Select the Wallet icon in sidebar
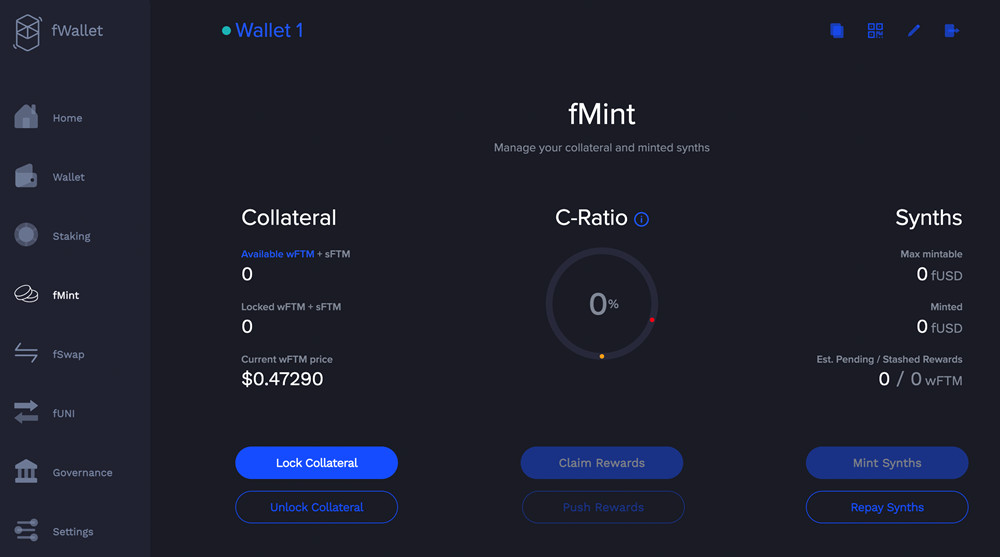This screenshot has height=557, width=1000. tap(26, 176)
